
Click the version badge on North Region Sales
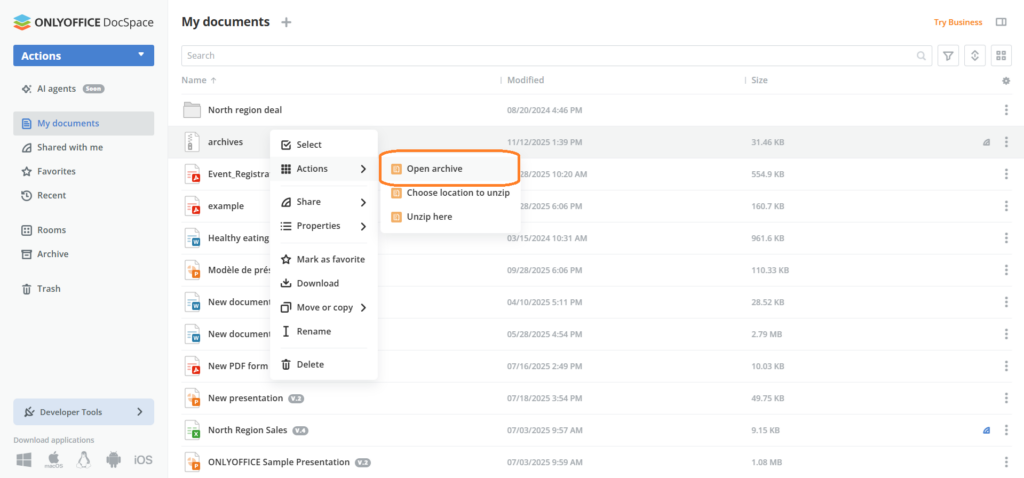point(300,430)
